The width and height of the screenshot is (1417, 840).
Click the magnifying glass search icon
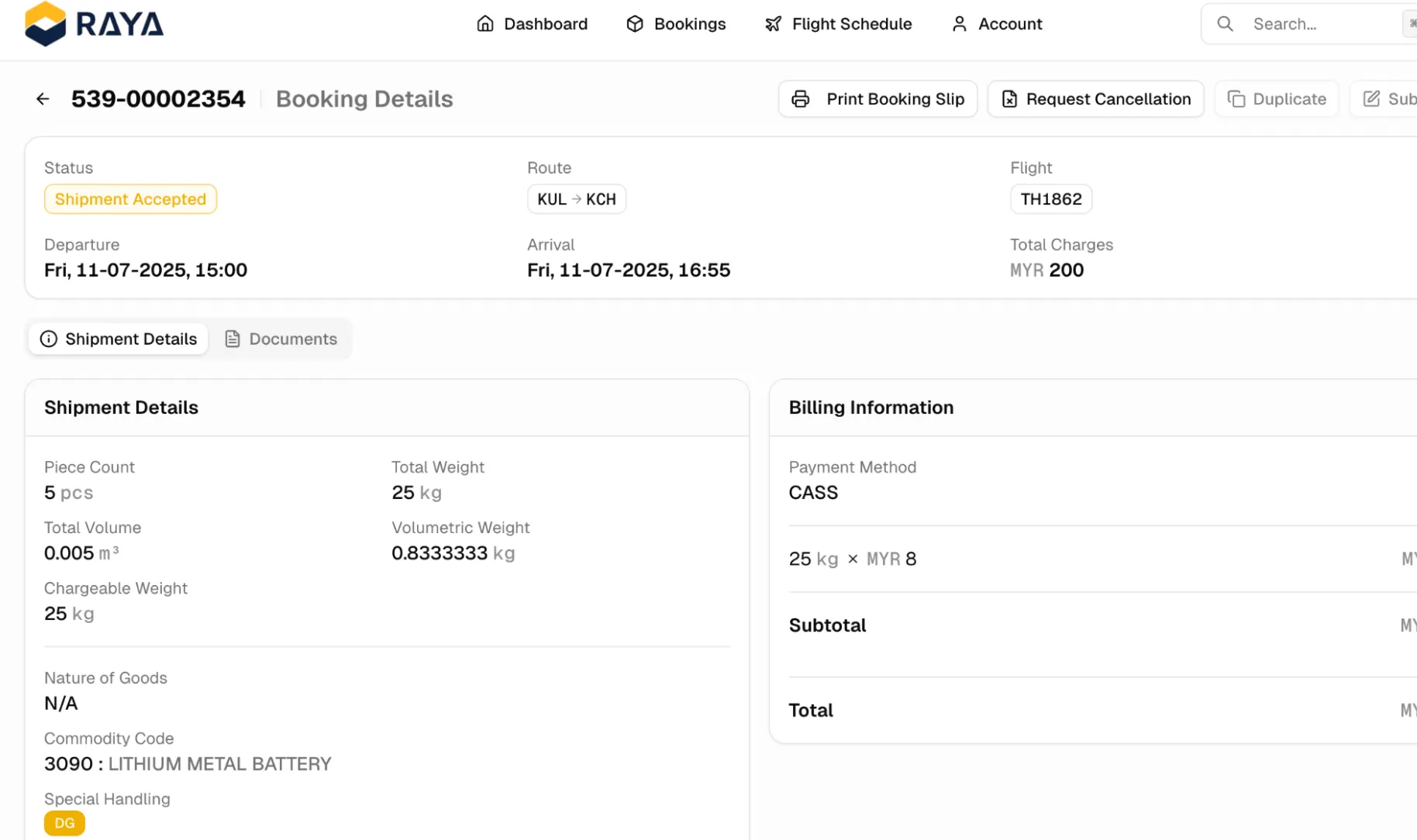[1225, 24]
